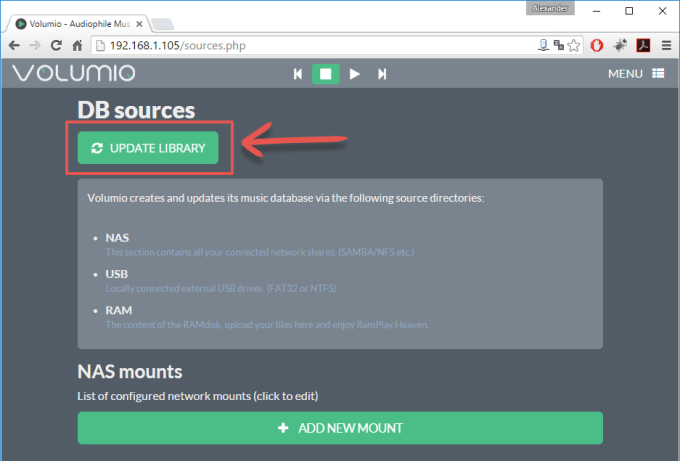Bookmark this page with star icon

click(x=574, y=45)
